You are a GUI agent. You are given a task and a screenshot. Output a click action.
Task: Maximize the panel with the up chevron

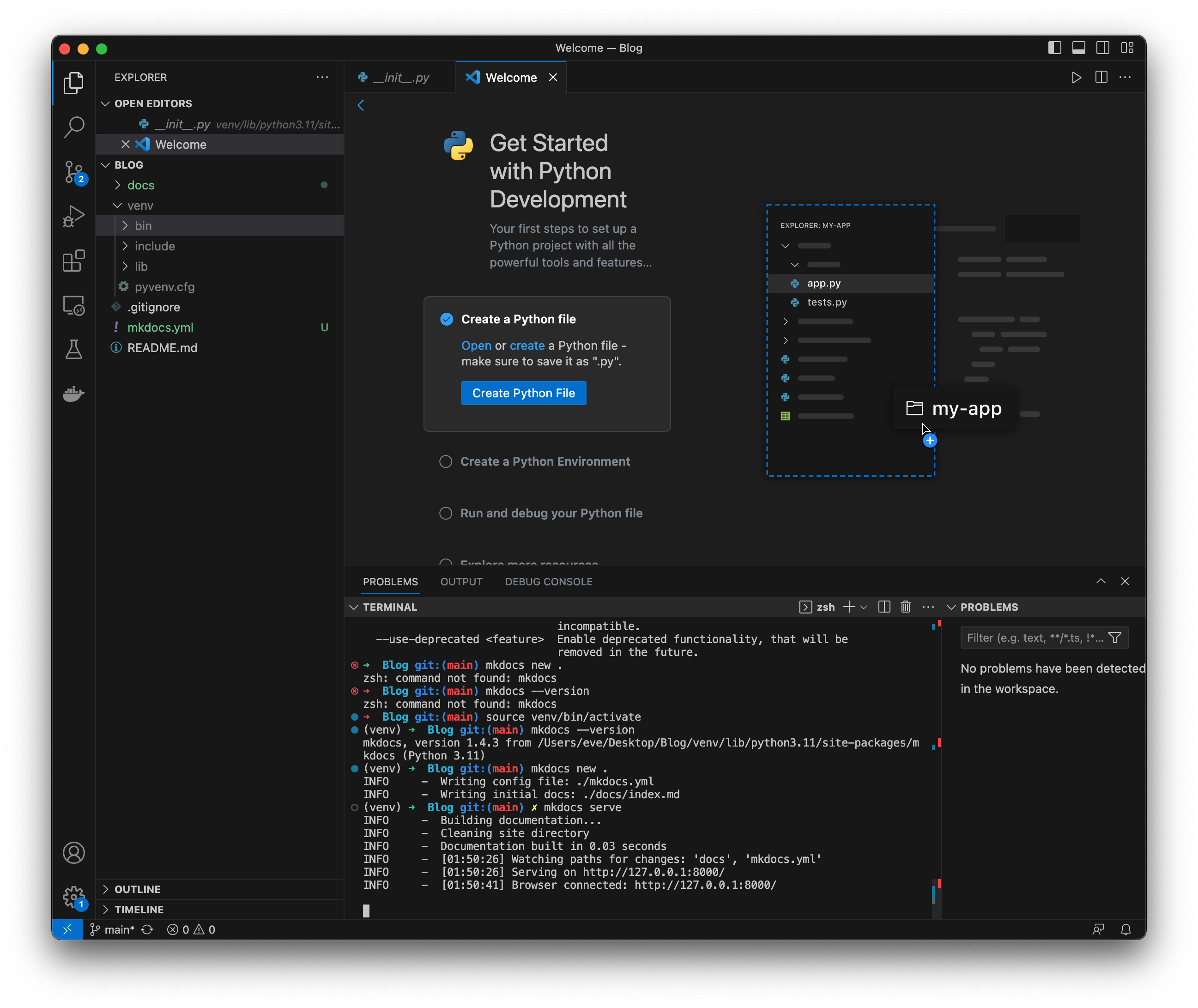click(1101, 581)
